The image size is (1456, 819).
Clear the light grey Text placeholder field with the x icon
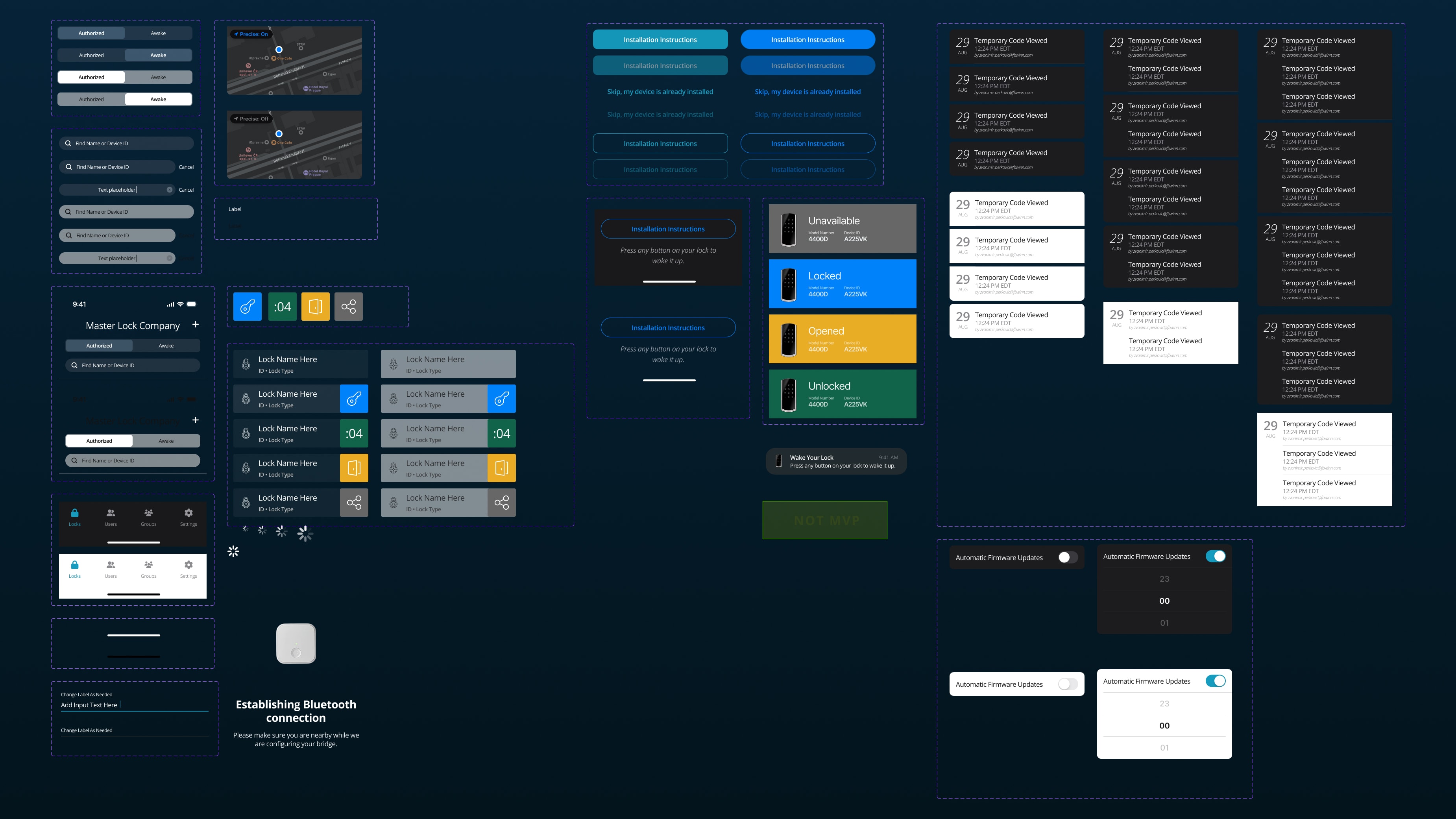tap(169, 258)
